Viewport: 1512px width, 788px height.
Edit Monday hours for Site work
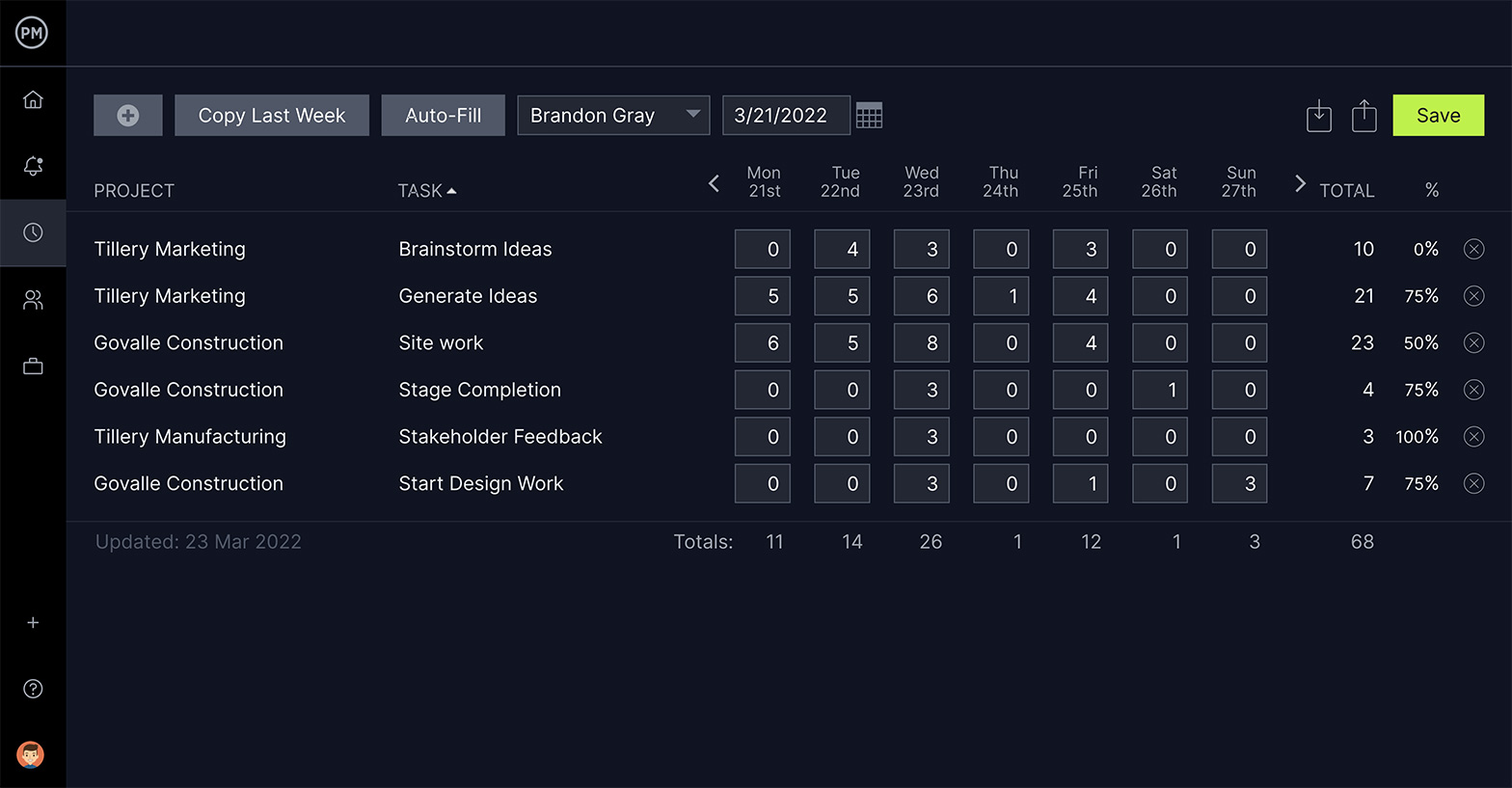pyautogui.click(x=763, y=343)
